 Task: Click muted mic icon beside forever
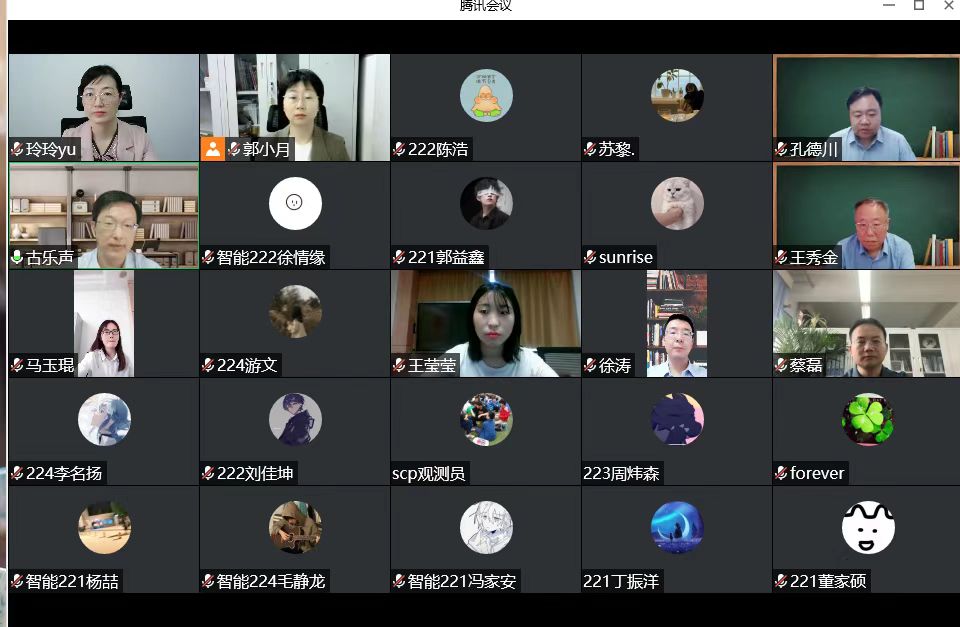[x=781, y=473]
